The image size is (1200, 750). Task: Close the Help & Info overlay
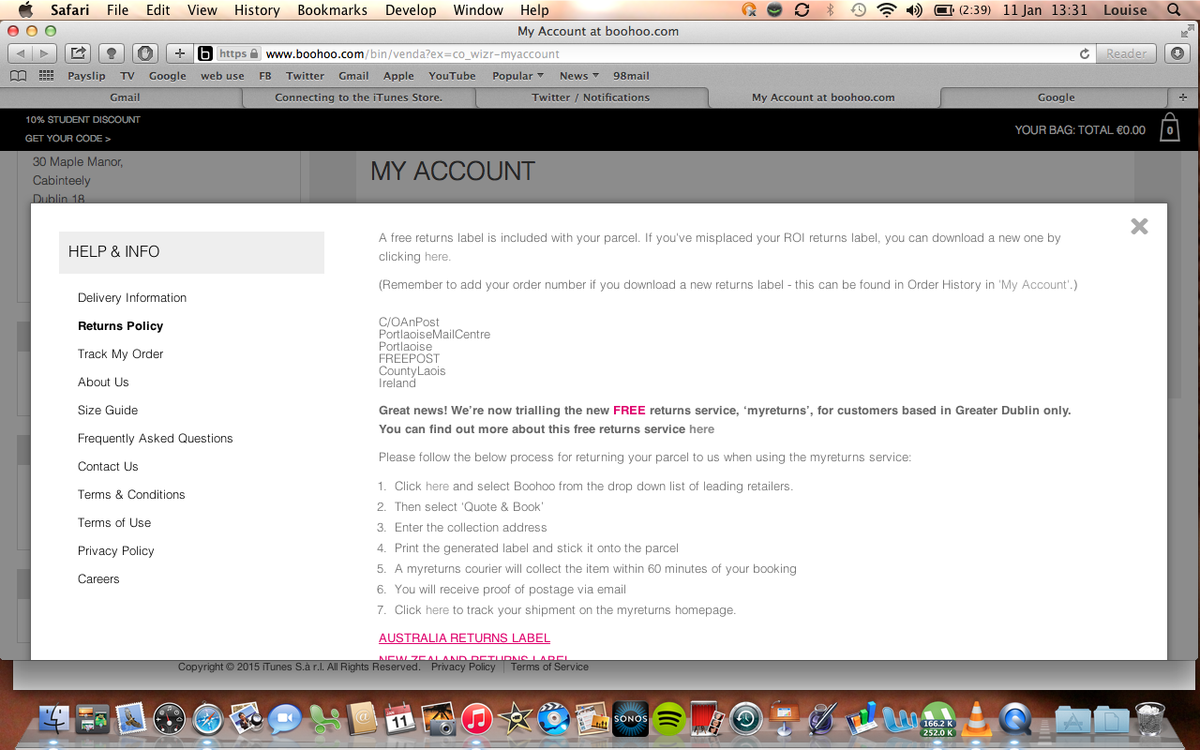[x=1139, y=226]
